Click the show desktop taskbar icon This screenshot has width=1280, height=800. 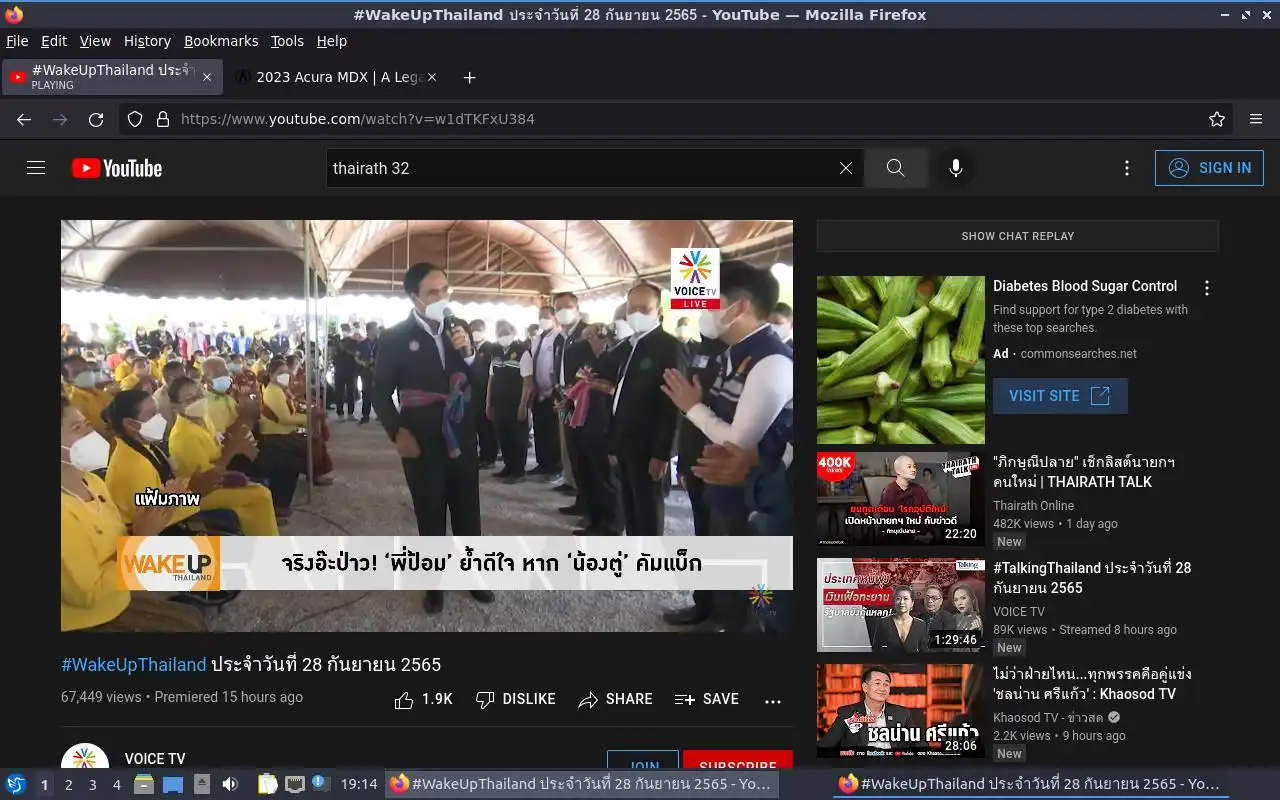point(173,784)
